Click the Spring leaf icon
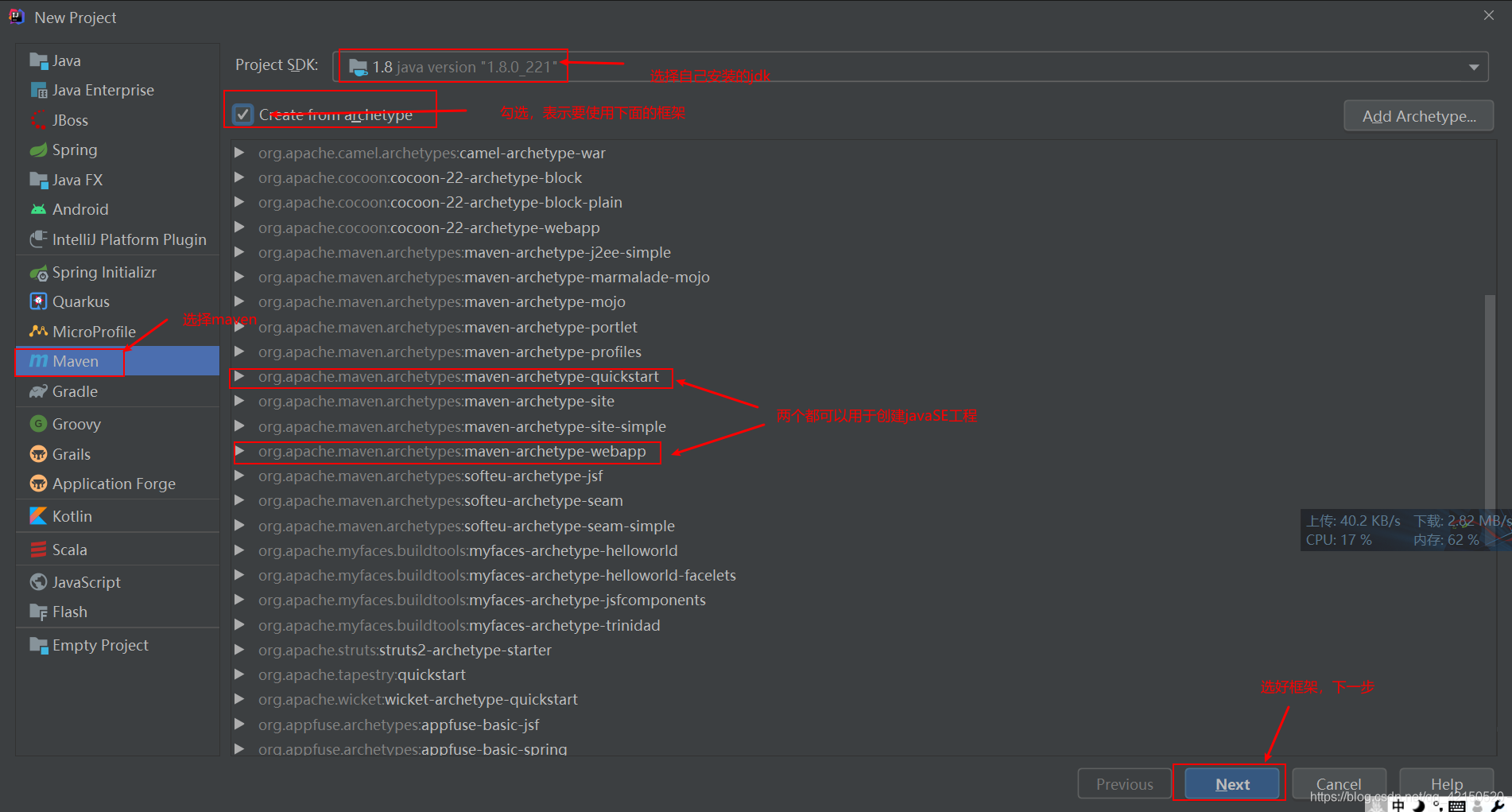 pyautogui.click(x=38, y=150)
